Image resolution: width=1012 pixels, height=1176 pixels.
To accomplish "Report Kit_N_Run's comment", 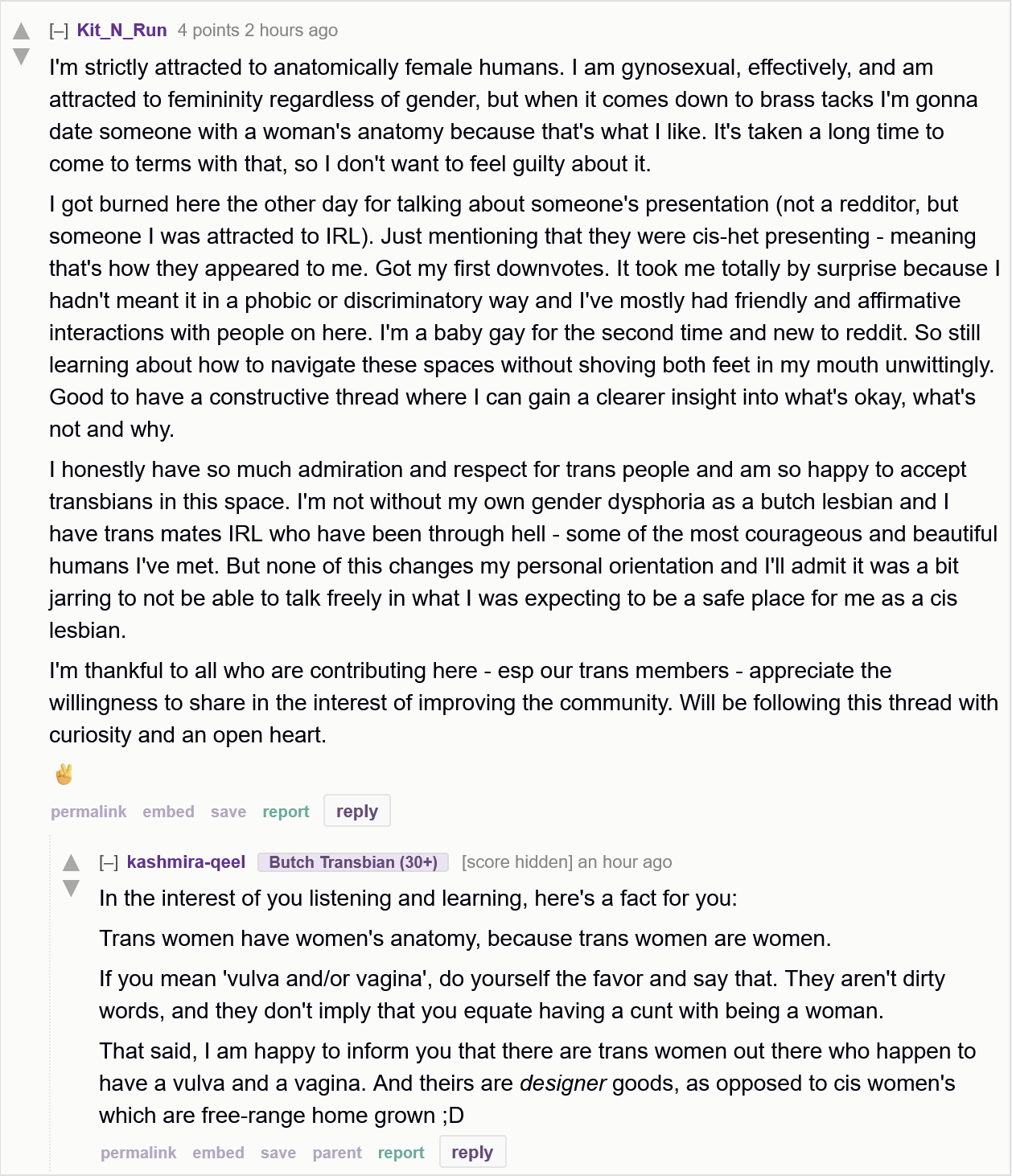I will tap(286, 812).
